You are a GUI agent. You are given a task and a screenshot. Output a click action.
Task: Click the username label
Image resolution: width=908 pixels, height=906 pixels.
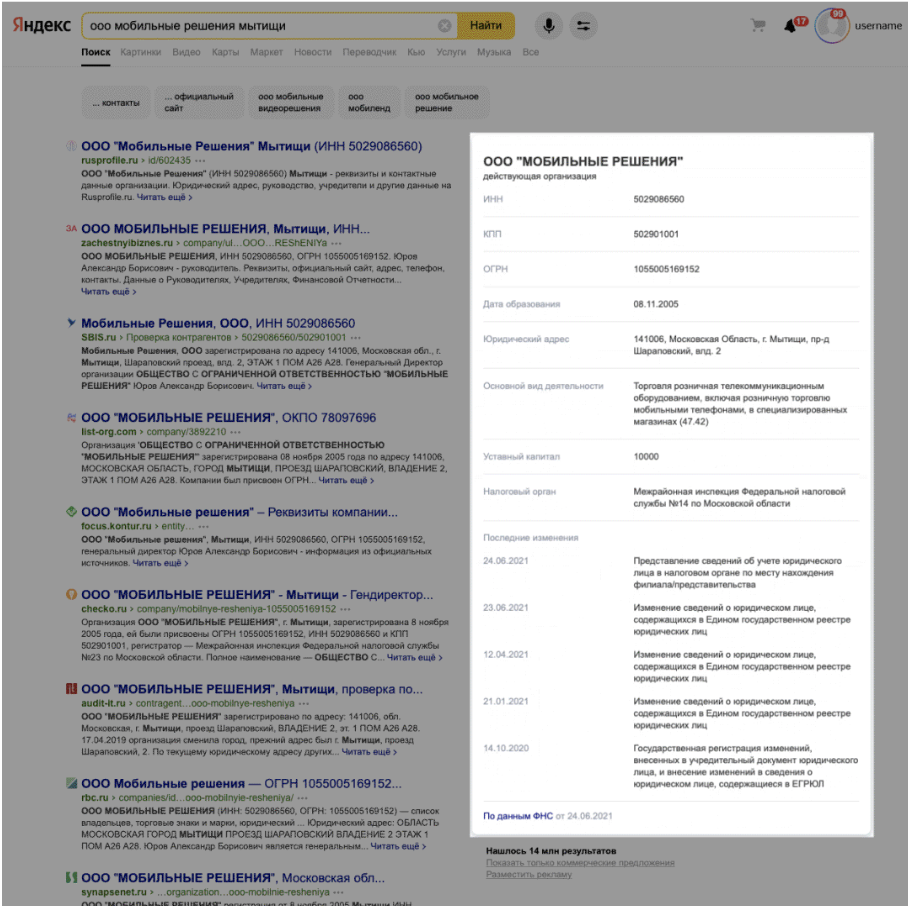[878, 25]
